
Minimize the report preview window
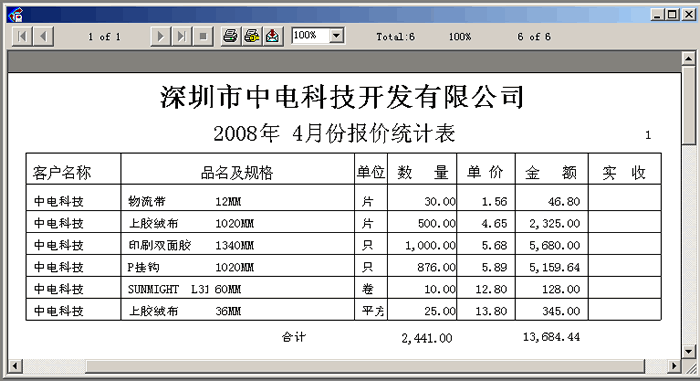click(657, 15)
